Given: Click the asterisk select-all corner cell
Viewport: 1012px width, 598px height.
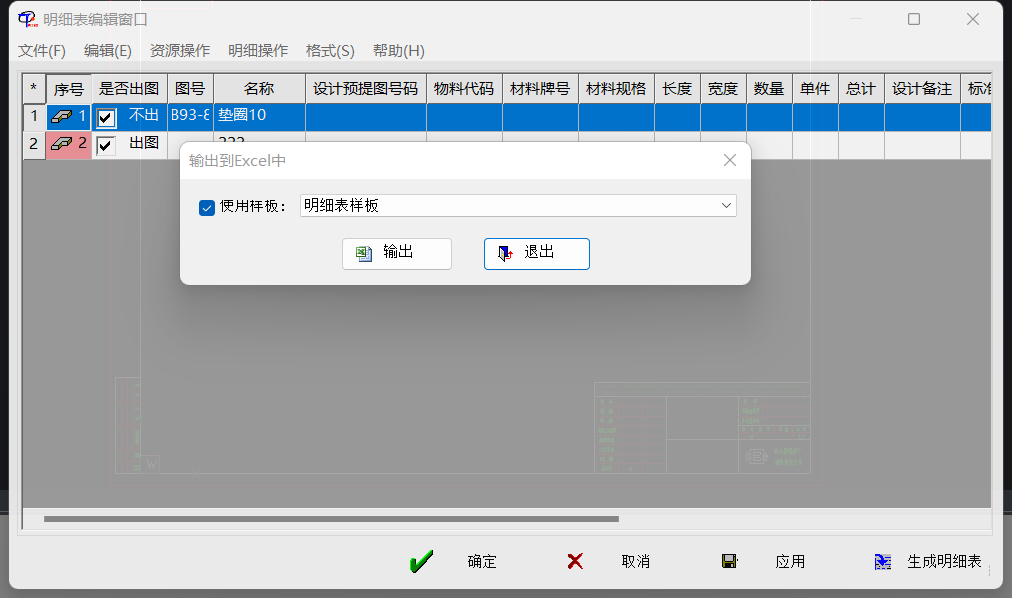Looking at the screenshot, I should coord(33,88).
